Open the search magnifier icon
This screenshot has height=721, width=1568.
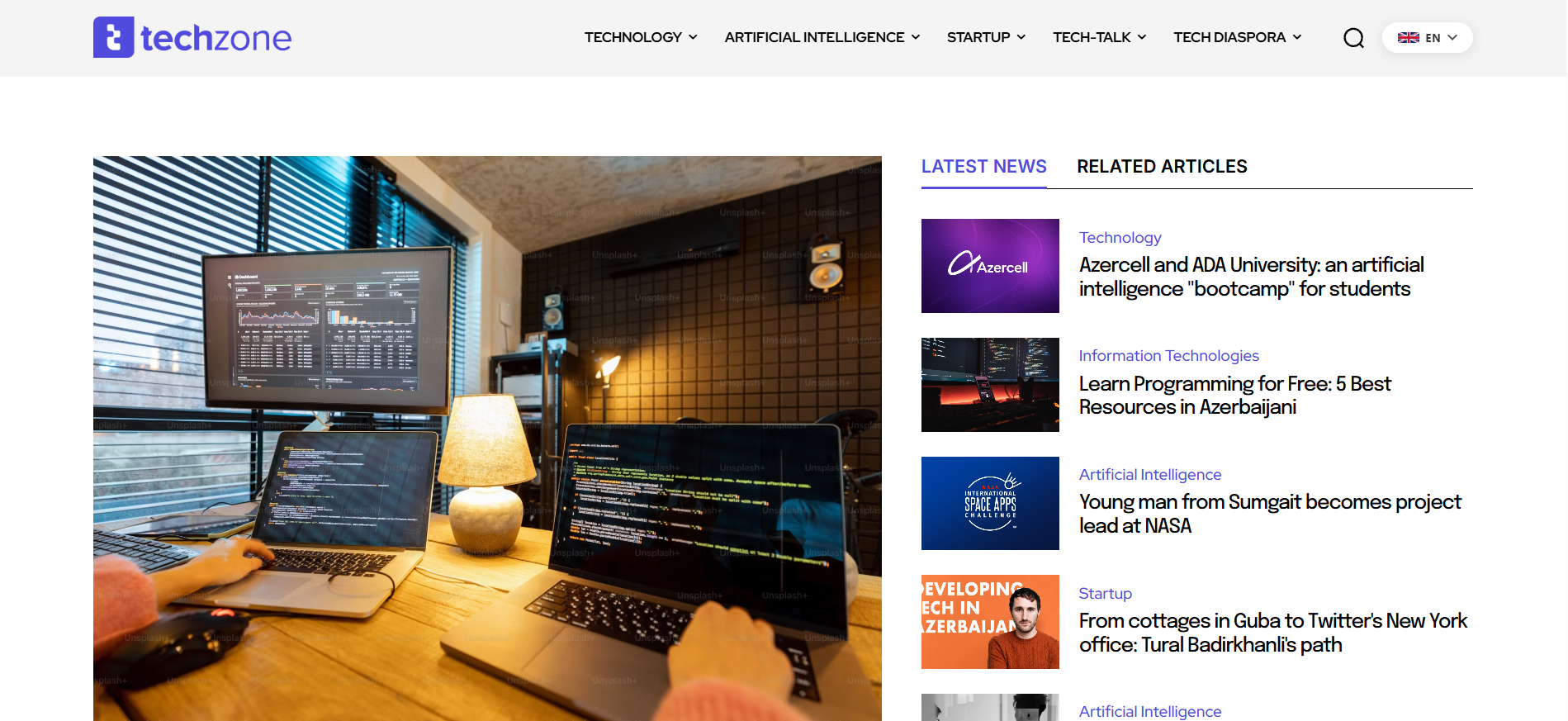(1353, 38)
